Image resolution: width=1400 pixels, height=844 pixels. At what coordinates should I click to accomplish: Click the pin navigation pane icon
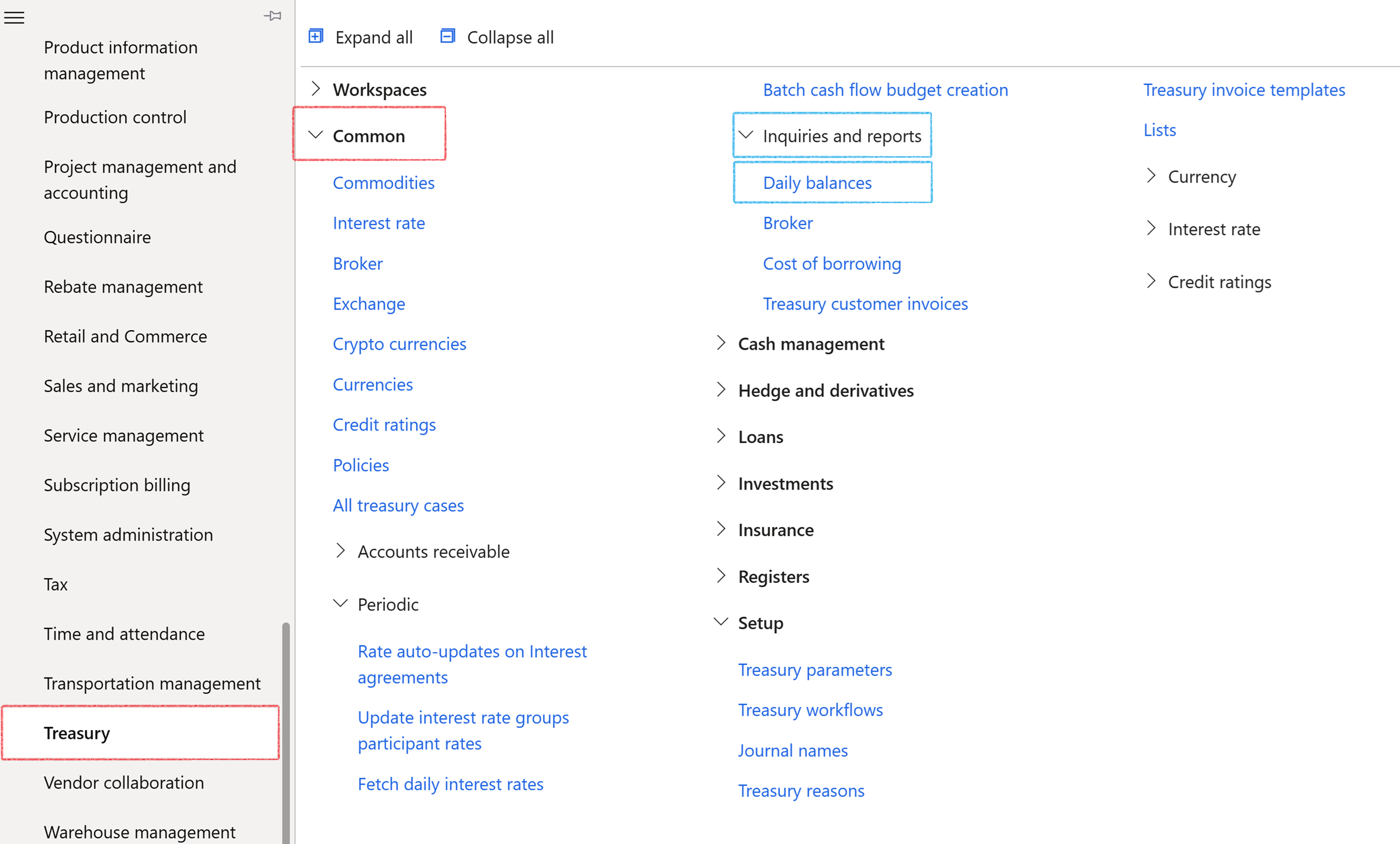[272, 16]
